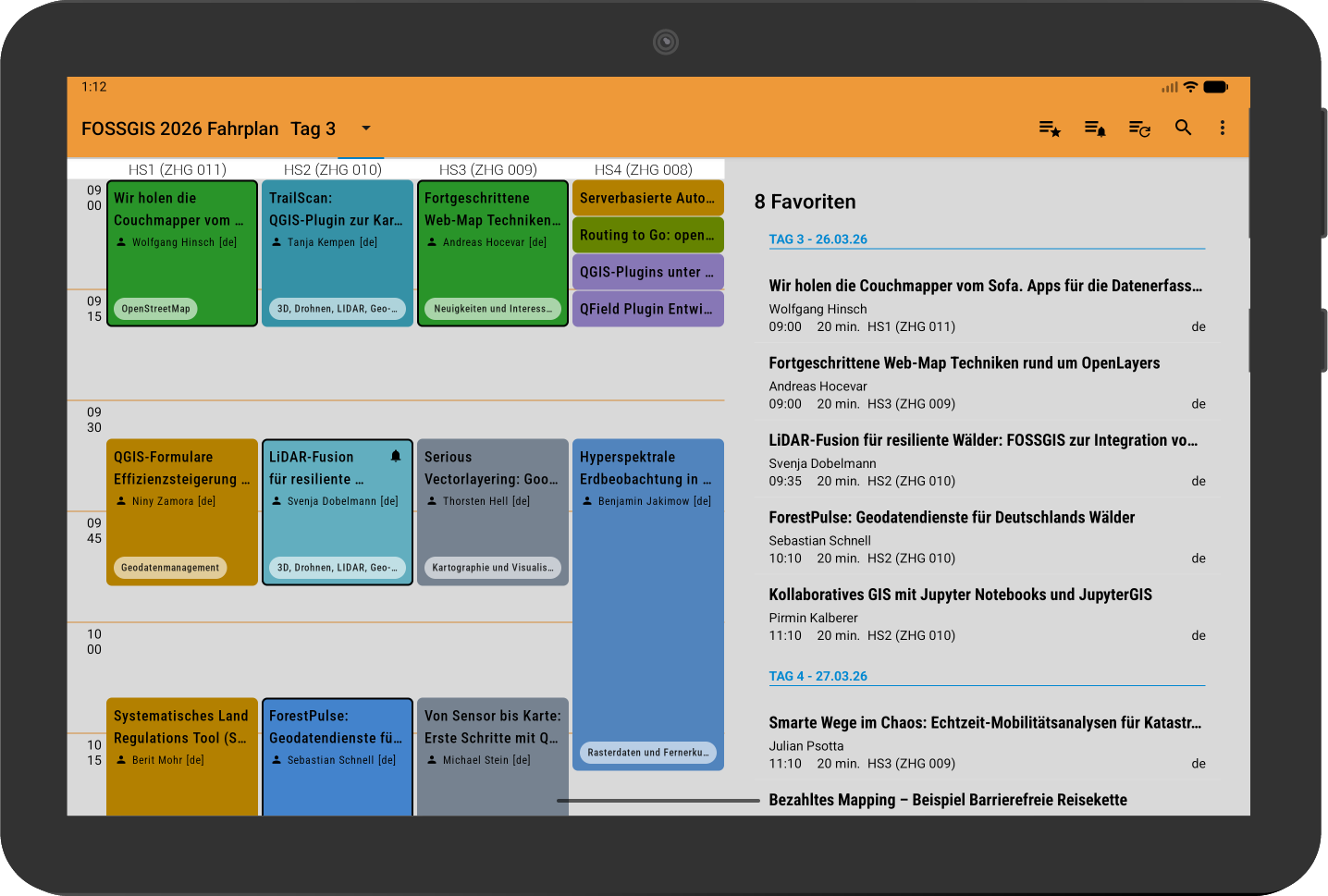The width and height of the screenshot is (1328, 896).
Task: Click speaker icon next to Wolfgang Hinsch
Action: tap(121, 242)
